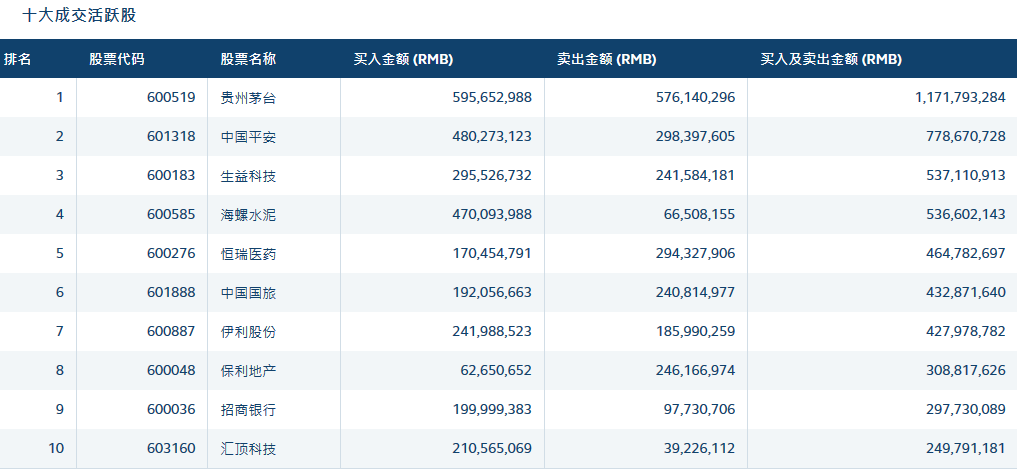This screenshot has width=1017, height=469.
Task: Select stock code 600036
Action: pyautogui.click(x=171, y=409)
